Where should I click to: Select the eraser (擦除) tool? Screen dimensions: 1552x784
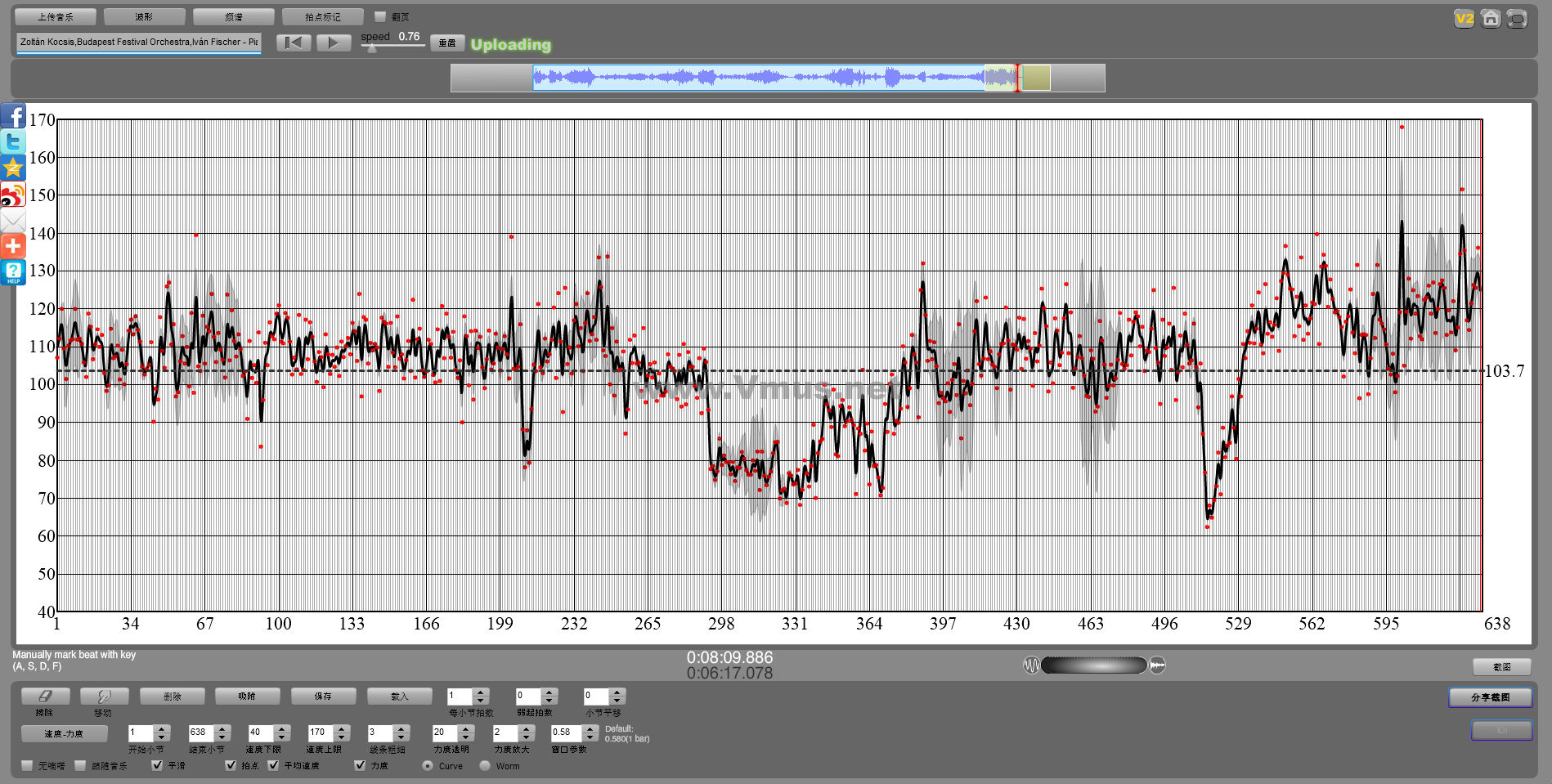point(45,696)
